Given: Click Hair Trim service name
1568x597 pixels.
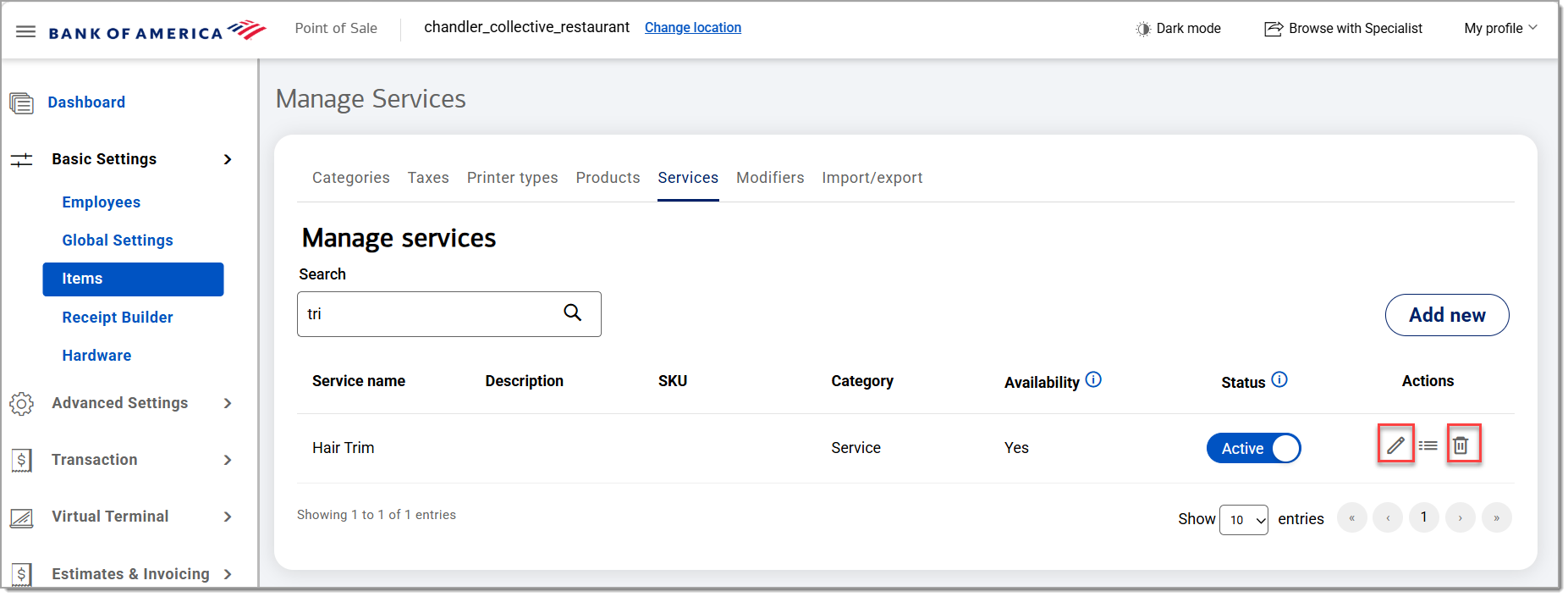Looking at the screenshot, I should [343, 448].
